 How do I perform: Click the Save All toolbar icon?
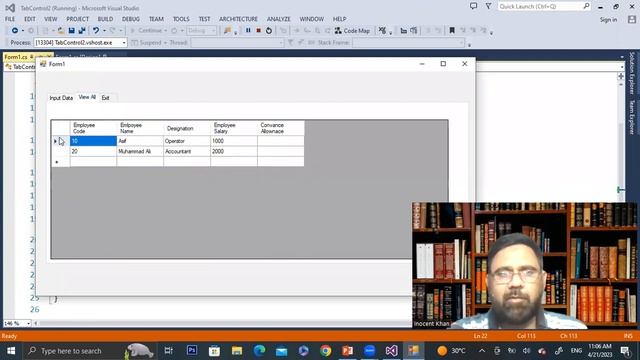point(82,31)
